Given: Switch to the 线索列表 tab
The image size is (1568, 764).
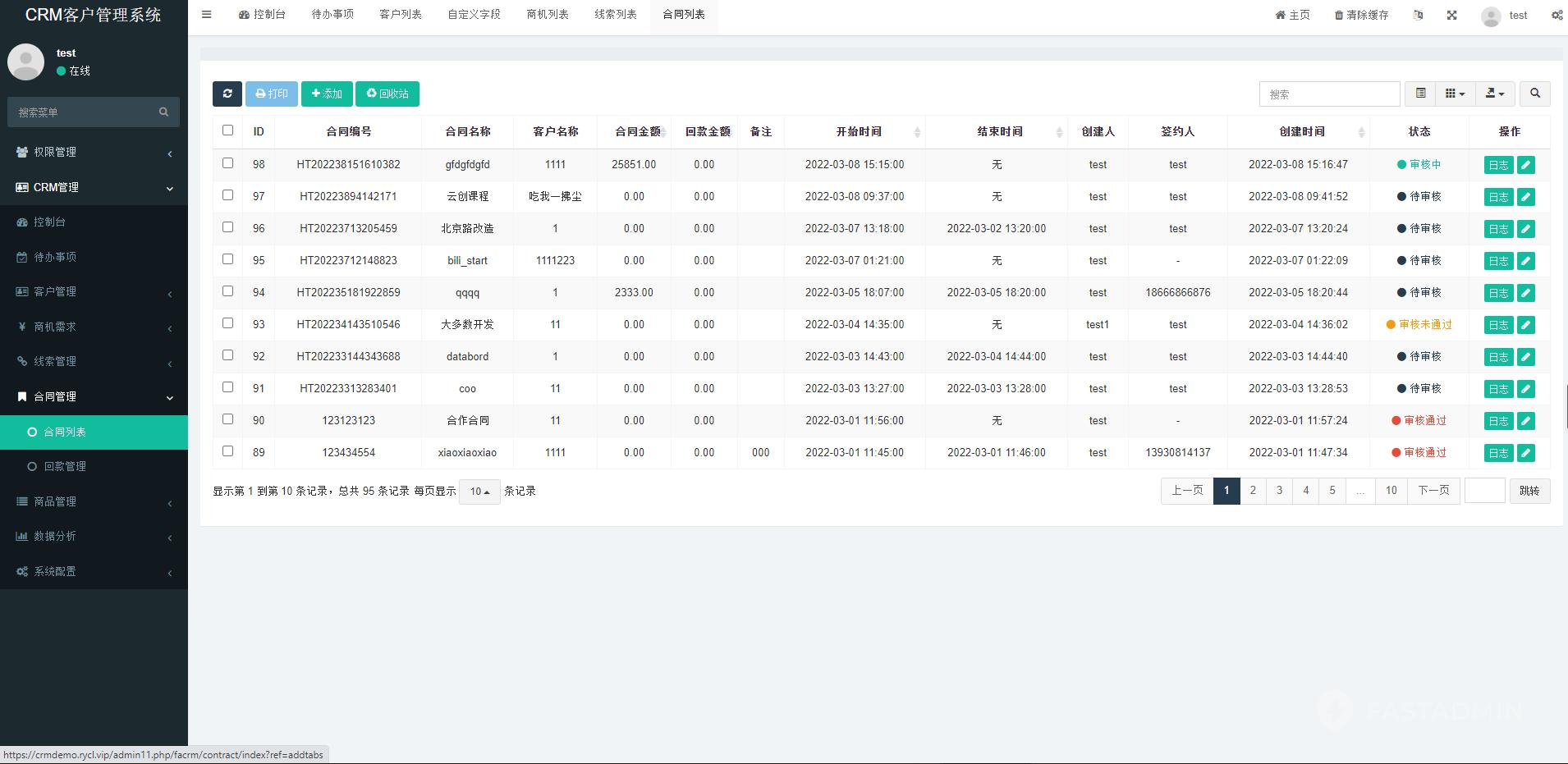Looking at the screenshot, I should point(615,14).
